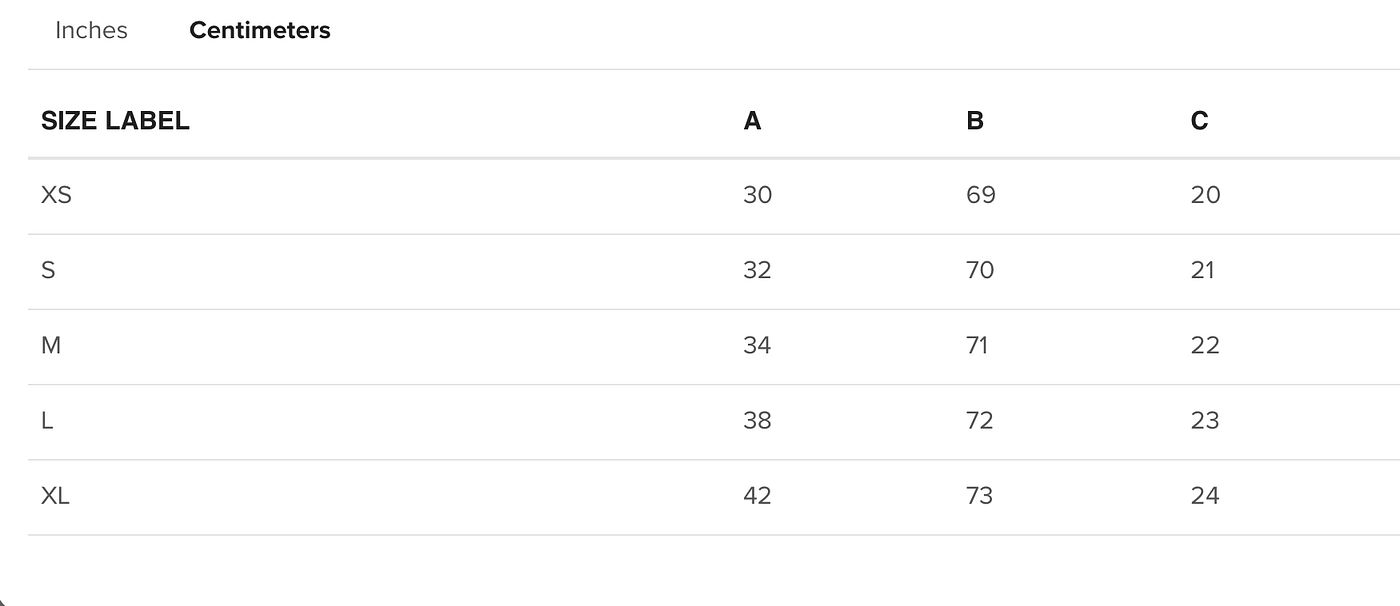Select the XS size row label
Screen dimensions: 1400x606
tap(56, 195)
